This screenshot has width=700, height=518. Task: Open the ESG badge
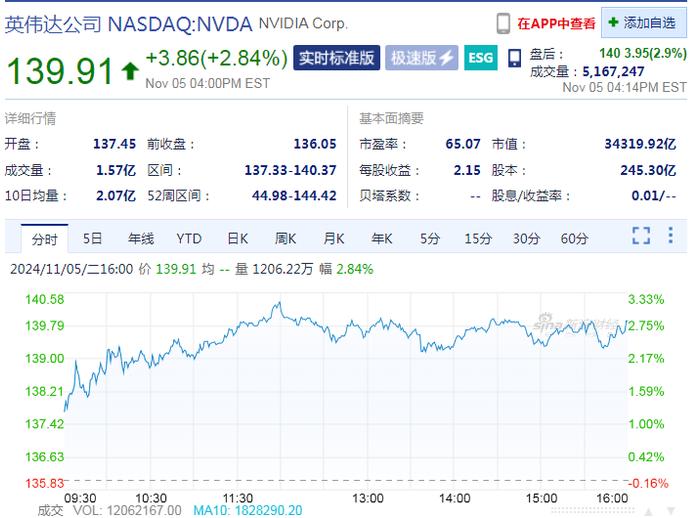click(480, 58)
